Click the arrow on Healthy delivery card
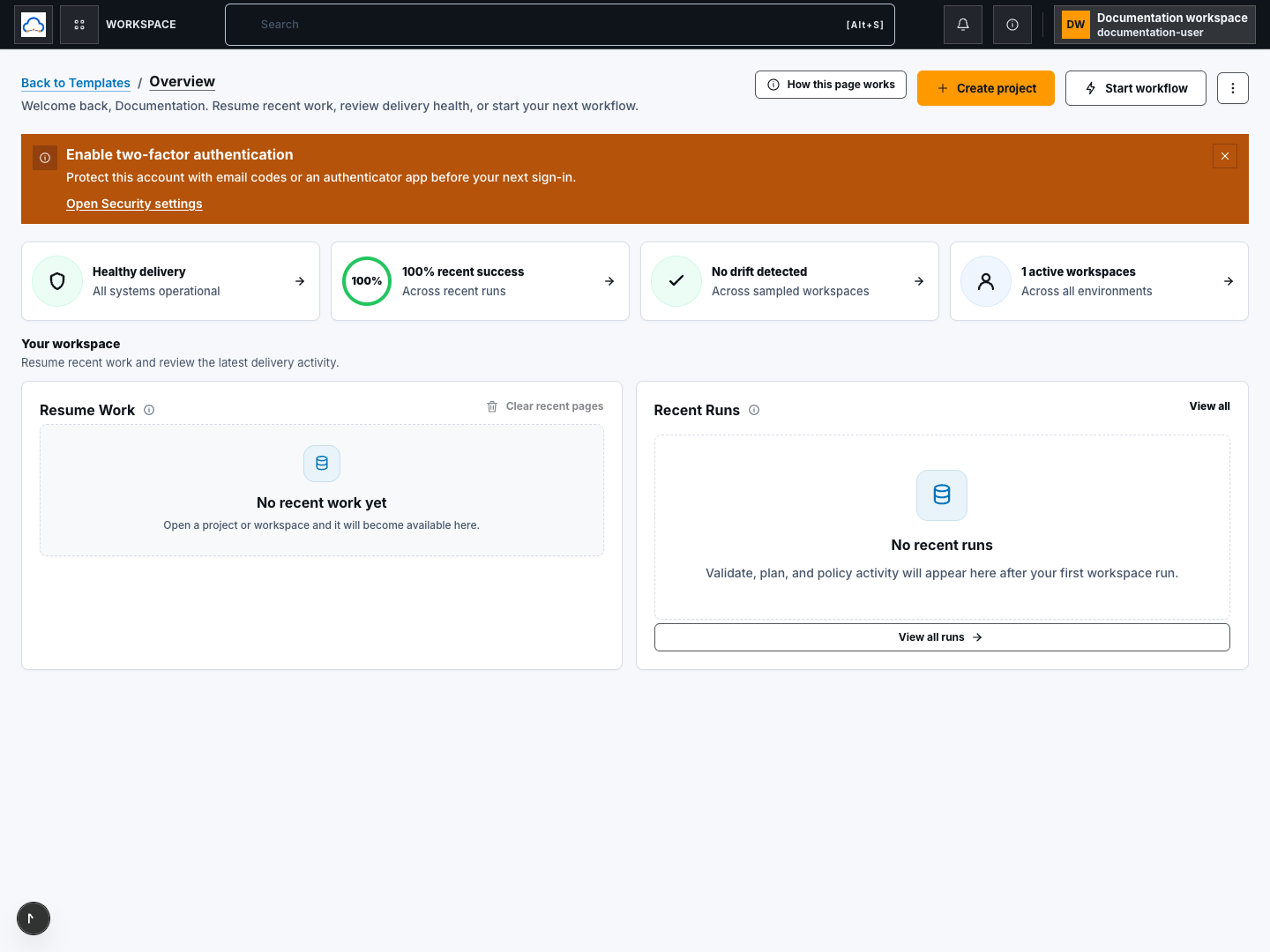Viewport: 1270px width, 952px height. tap(300, 281)
